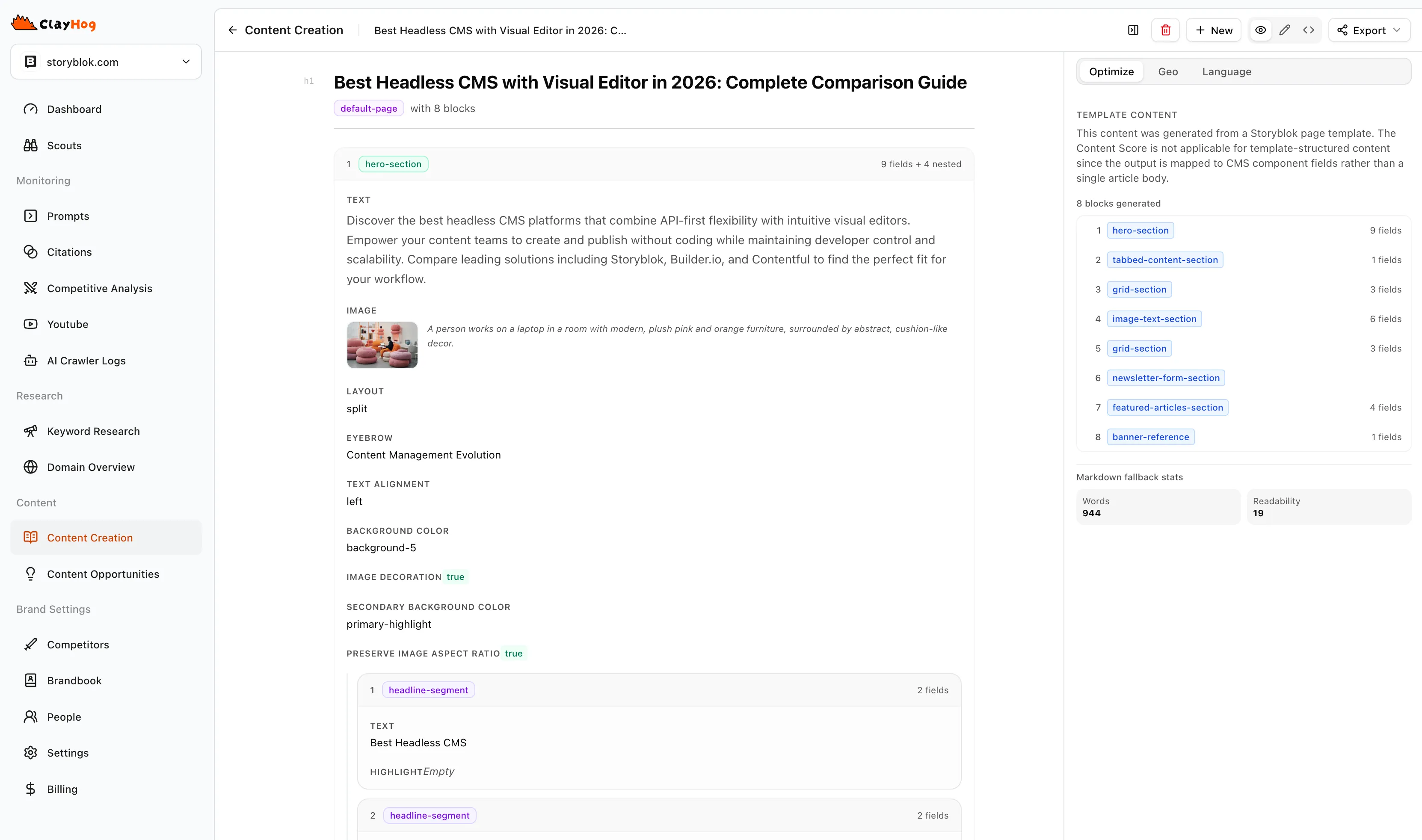
Task: Delete the article using the trash icon
Action: click(x=1166, y=30)
